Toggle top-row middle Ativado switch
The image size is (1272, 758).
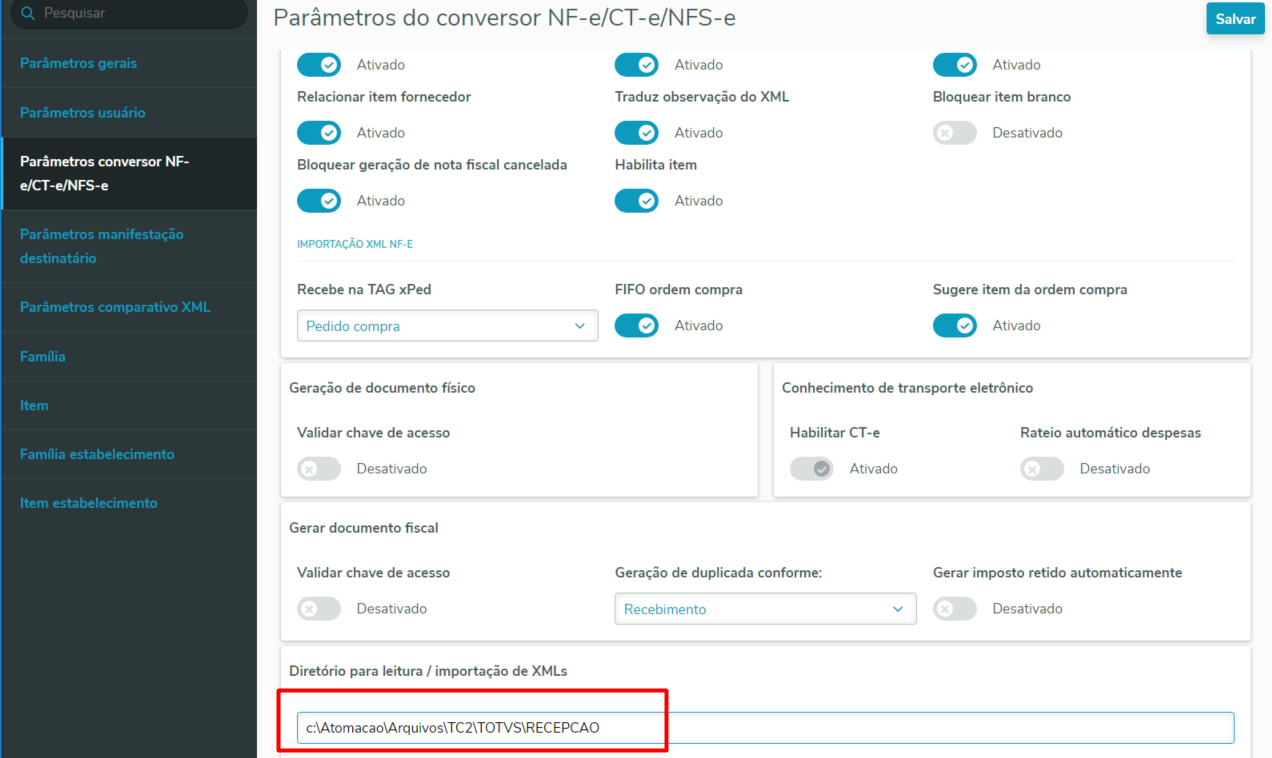[x=637, y=64]
